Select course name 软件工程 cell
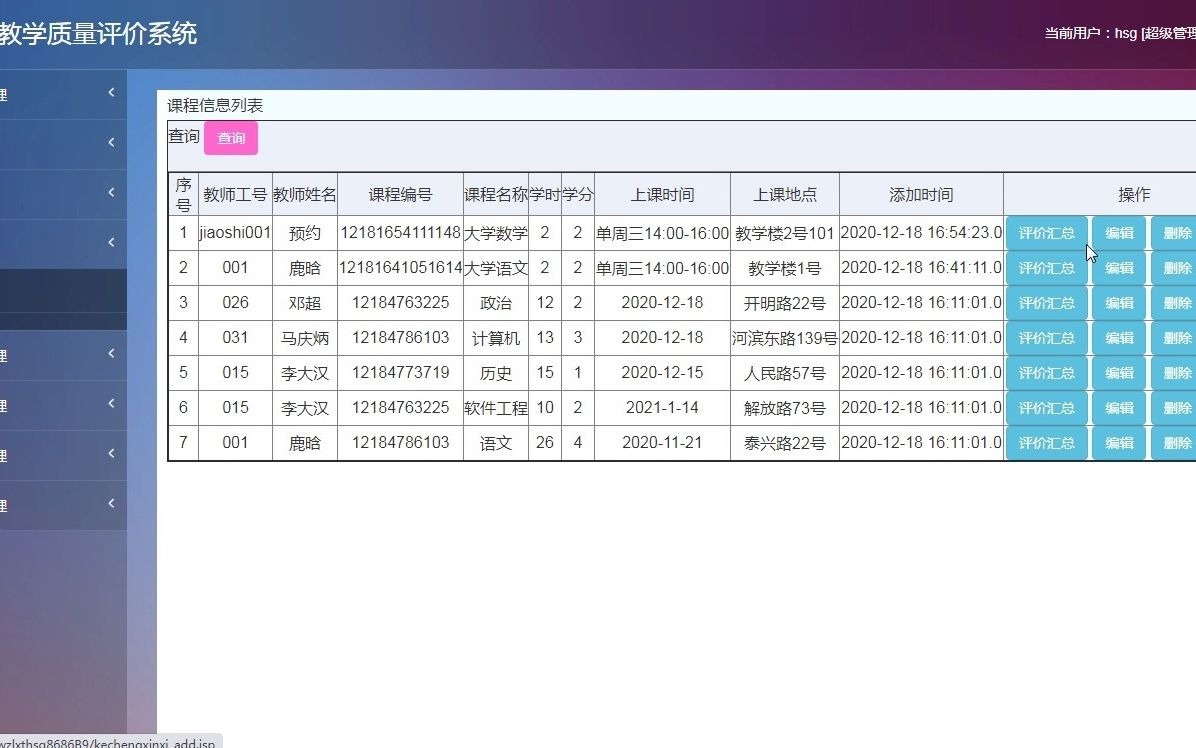The image size is (1196, 748). [x=496, y=409]
